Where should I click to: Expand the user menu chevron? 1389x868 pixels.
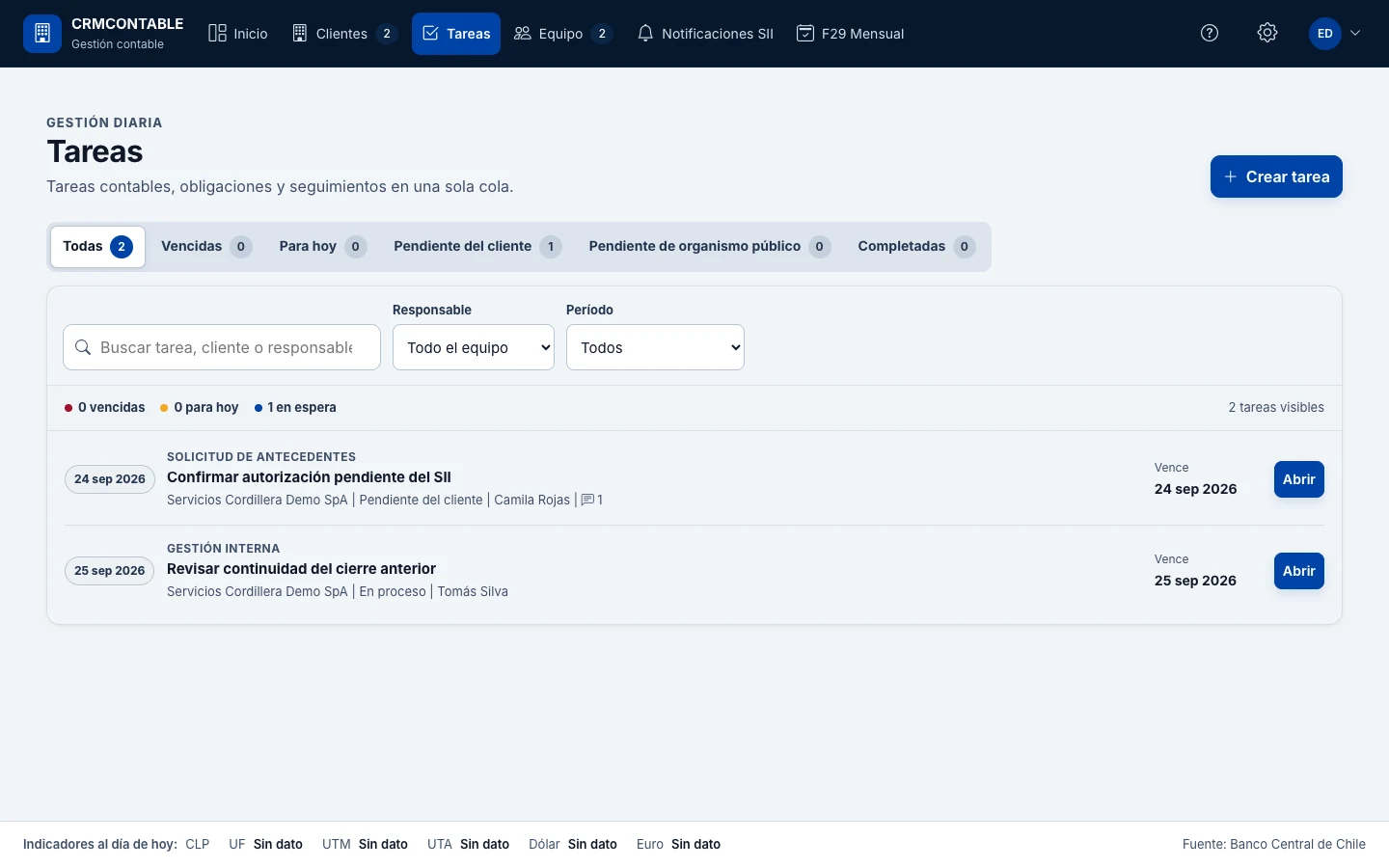(x=1355, y=34)
